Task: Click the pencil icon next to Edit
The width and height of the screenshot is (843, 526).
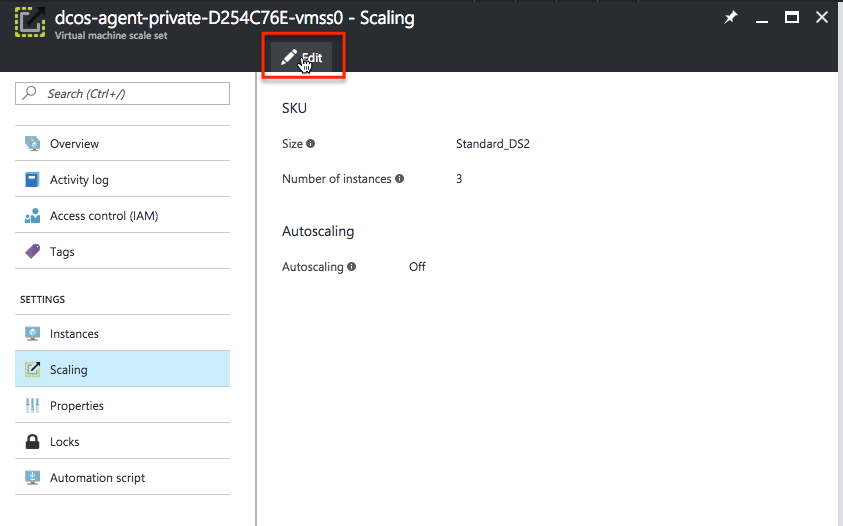Action: [x=289, y=56]
